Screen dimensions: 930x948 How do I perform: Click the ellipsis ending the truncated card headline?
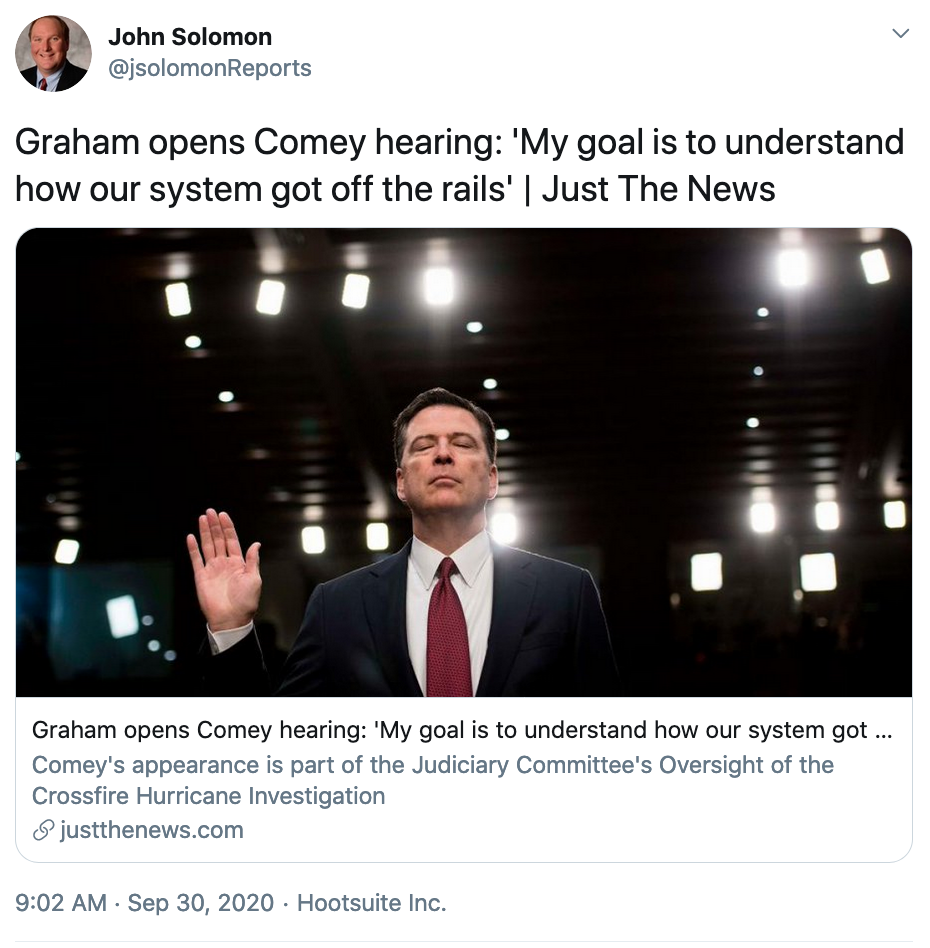click(x=883, y=730)
